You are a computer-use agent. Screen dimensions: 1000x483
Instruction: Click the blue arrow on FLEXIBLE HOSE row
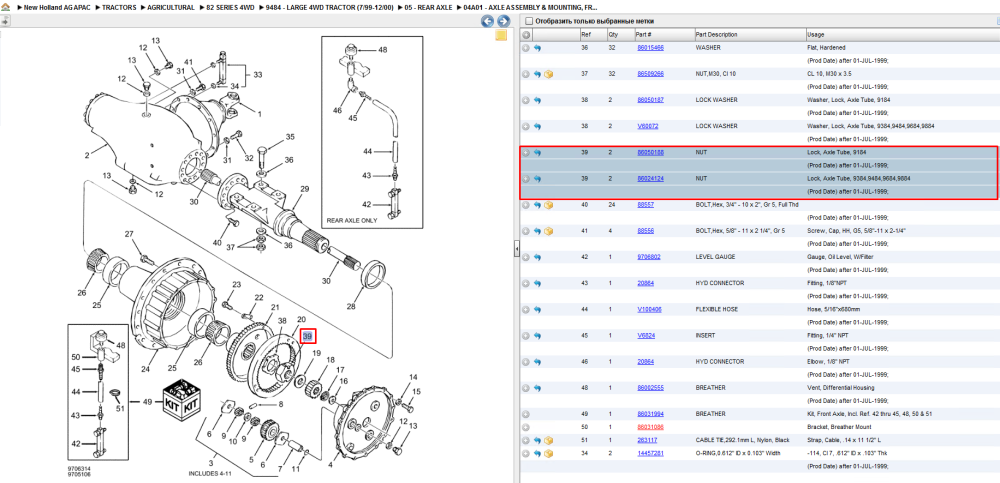coord(537,309)
